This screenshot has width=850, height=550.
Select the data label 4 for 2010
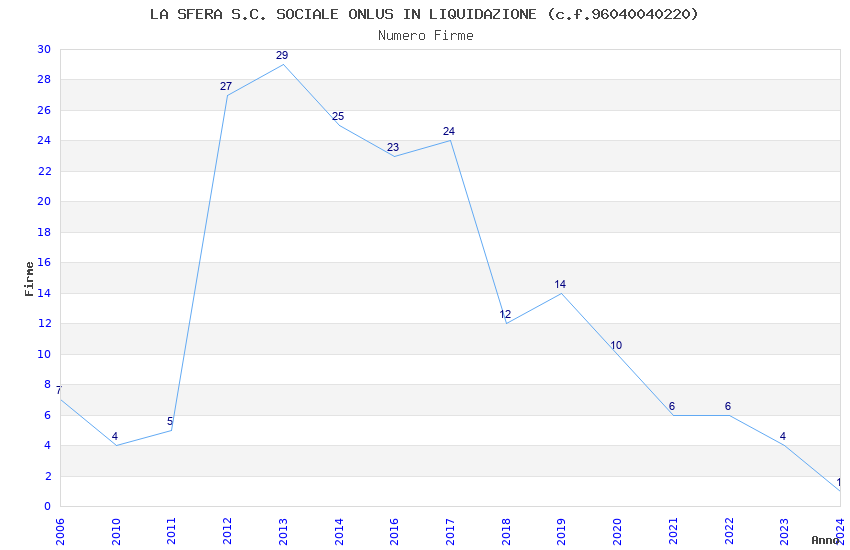(114, 437)
